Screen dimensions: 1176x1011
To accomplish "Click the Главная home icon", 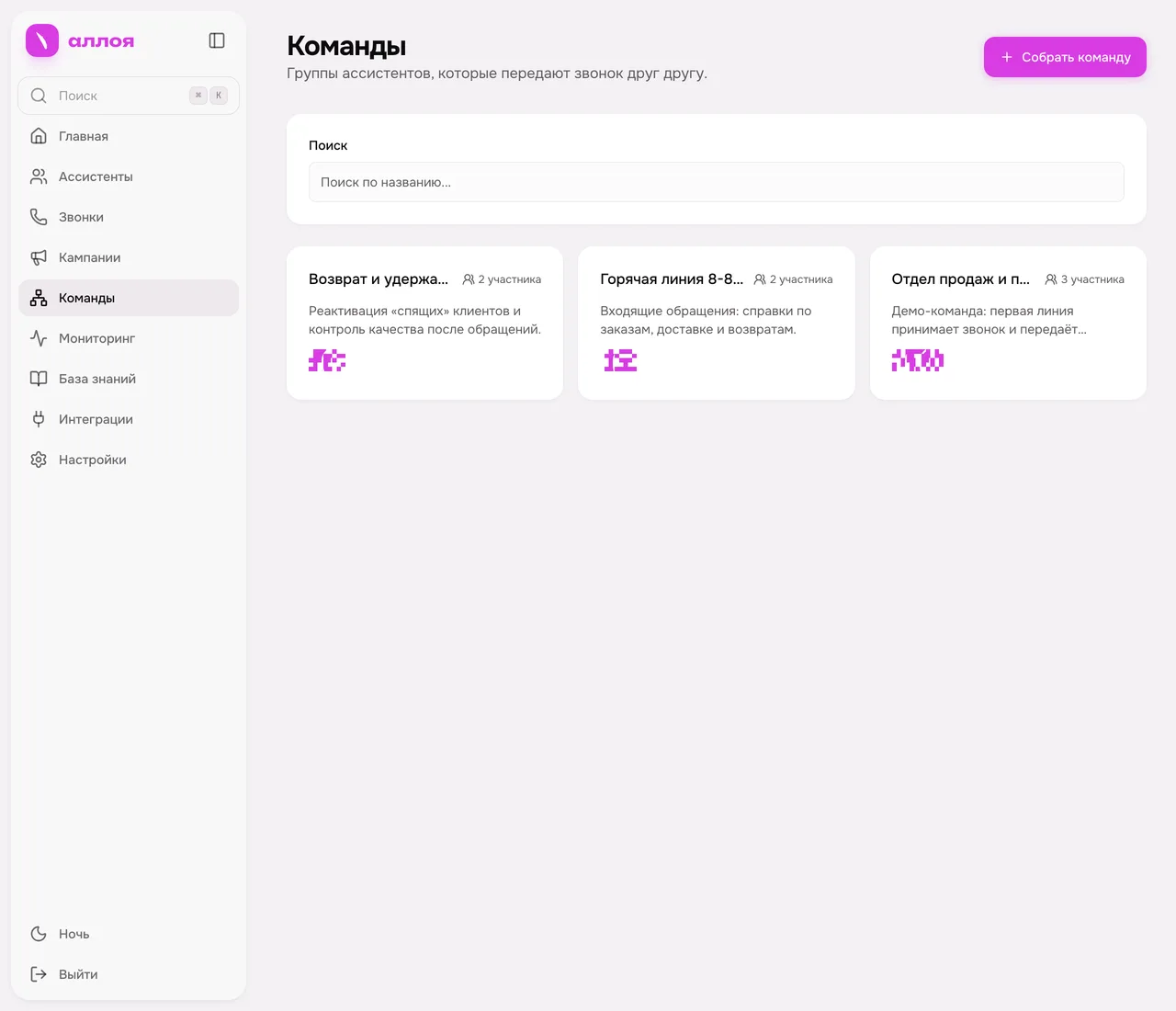I will click(x=39, y=136).
